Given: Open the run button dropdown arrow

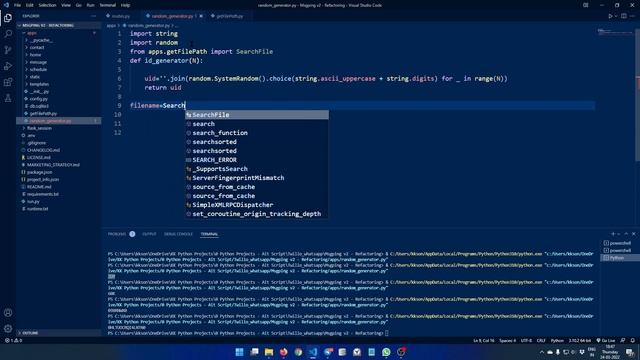Looking at the screenshot, I should [616, 16].
